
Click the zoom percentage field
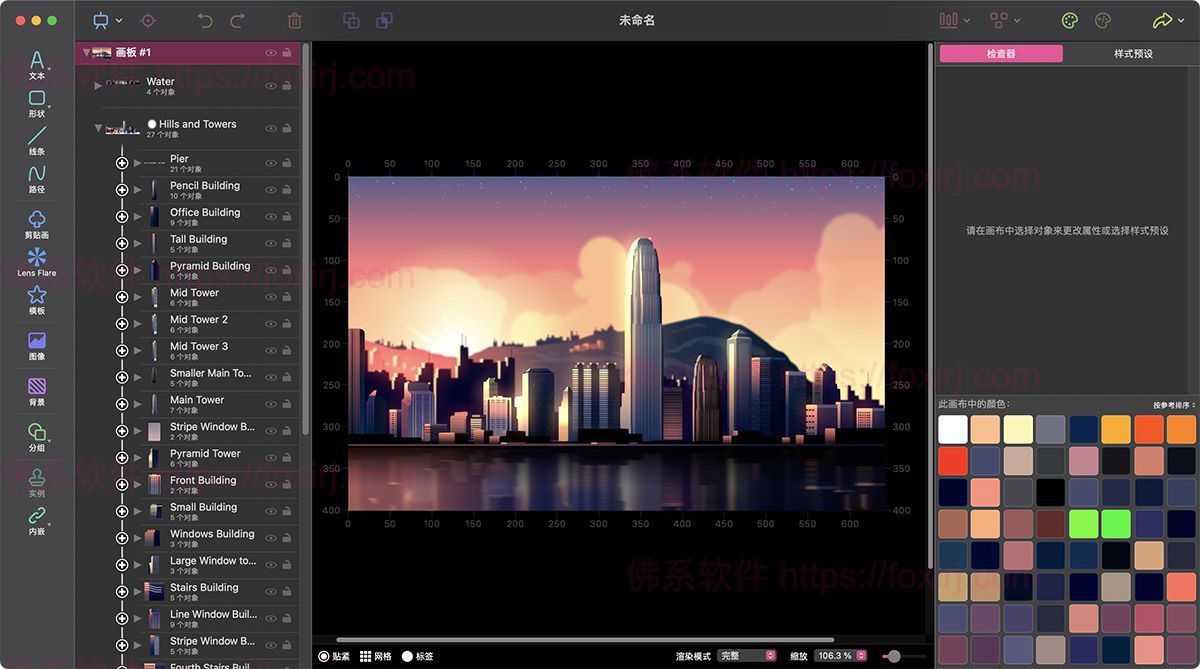click(834, 656)
